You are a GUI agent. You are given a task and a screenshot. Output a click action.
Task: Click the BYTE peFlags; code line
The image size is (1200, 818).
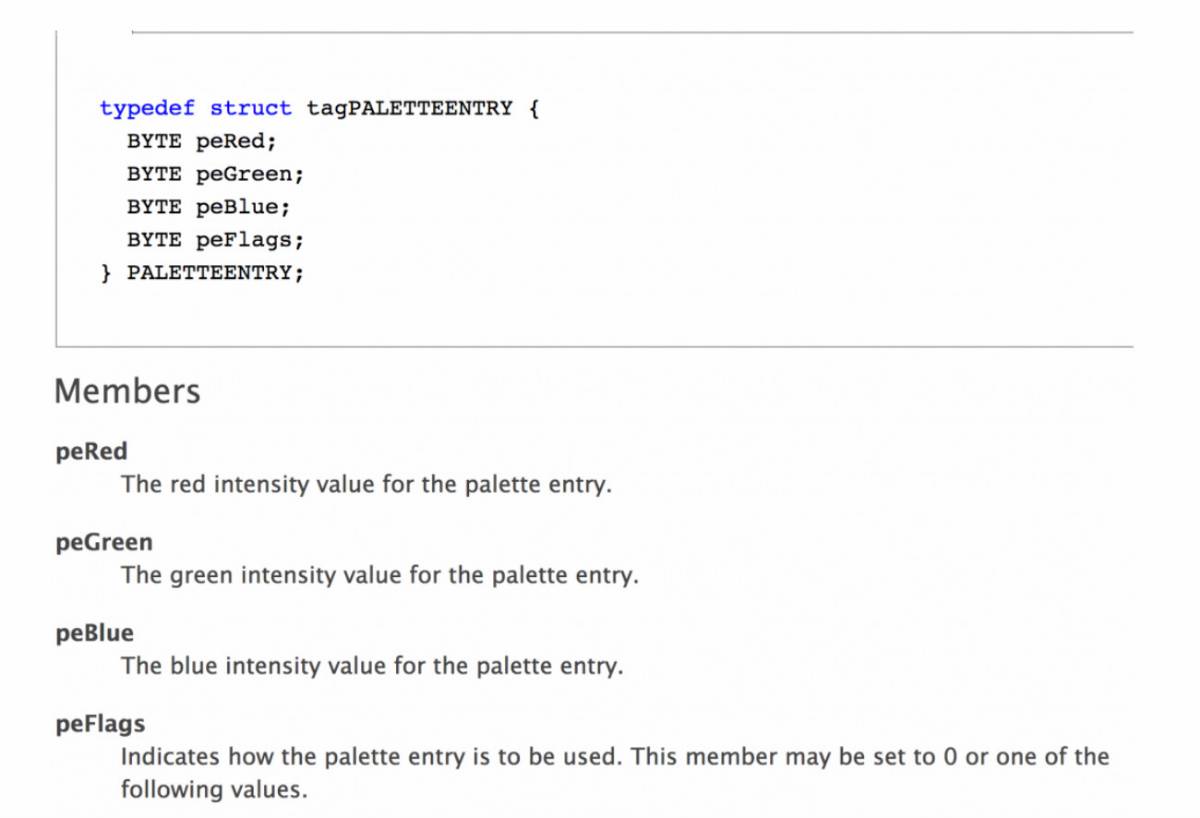click(215, 240)
